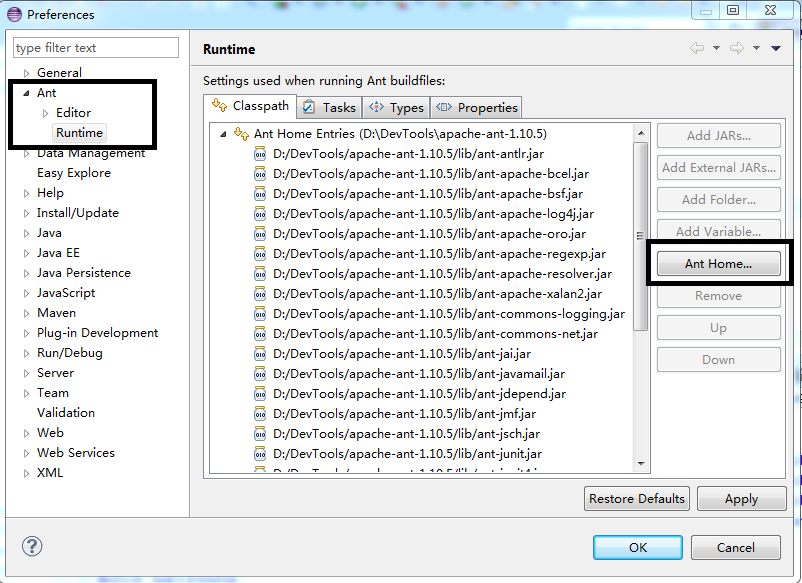Screen dimensions: 802x583
Task: Open the help question mark icon
Action: (32, 546)
